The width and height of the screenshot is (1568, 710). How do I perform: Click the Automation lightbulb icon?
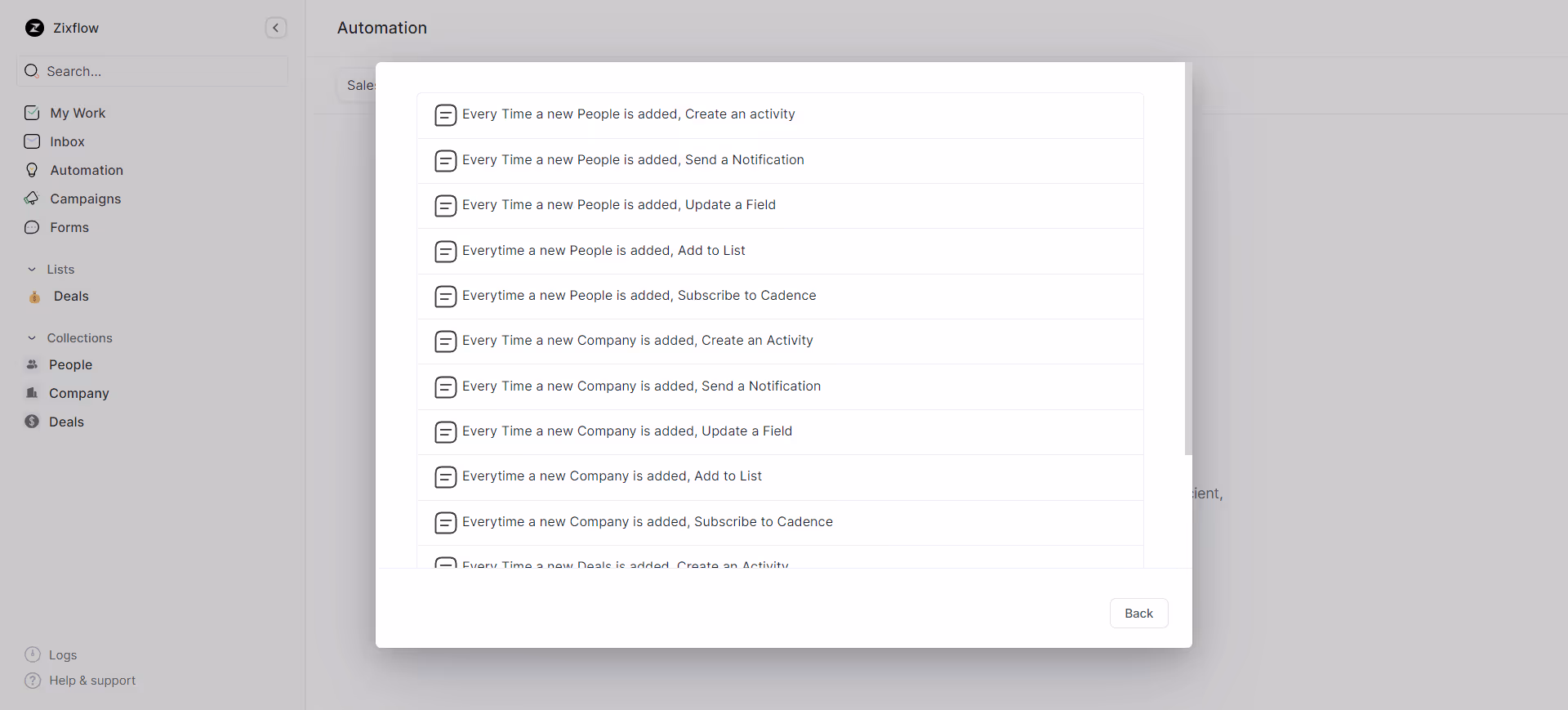tap(32, 170)
